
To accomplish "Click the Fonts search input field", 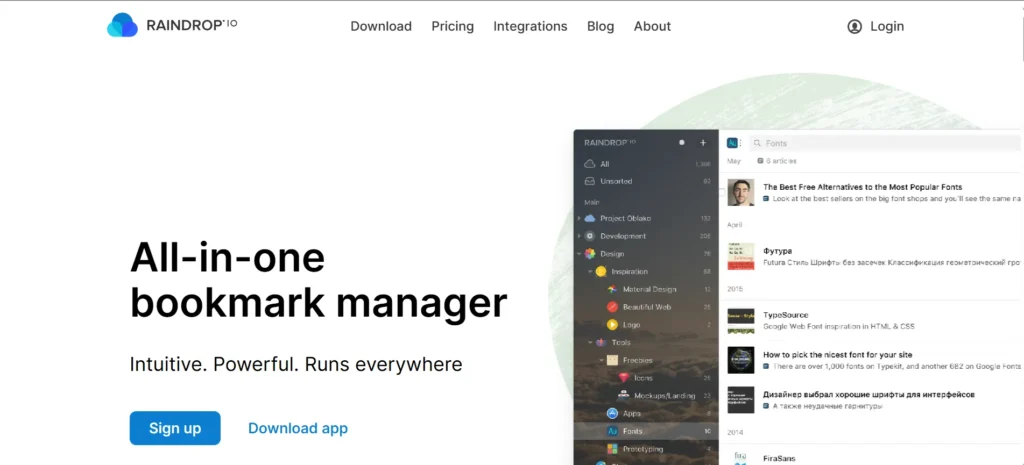I will [884, 143].
